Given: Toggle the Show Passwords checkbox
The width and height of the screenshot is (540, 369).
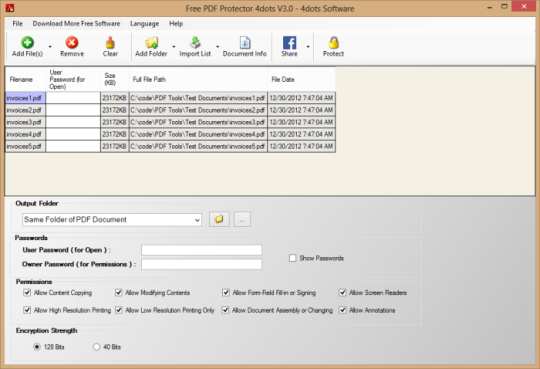Looking at the screenshot, I should pos(292,258).
